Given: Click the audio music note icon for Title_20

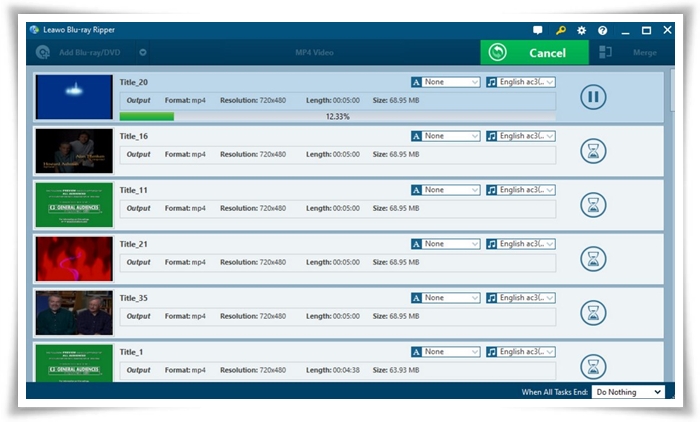Looking at the screenshot, I should point(491,82).
